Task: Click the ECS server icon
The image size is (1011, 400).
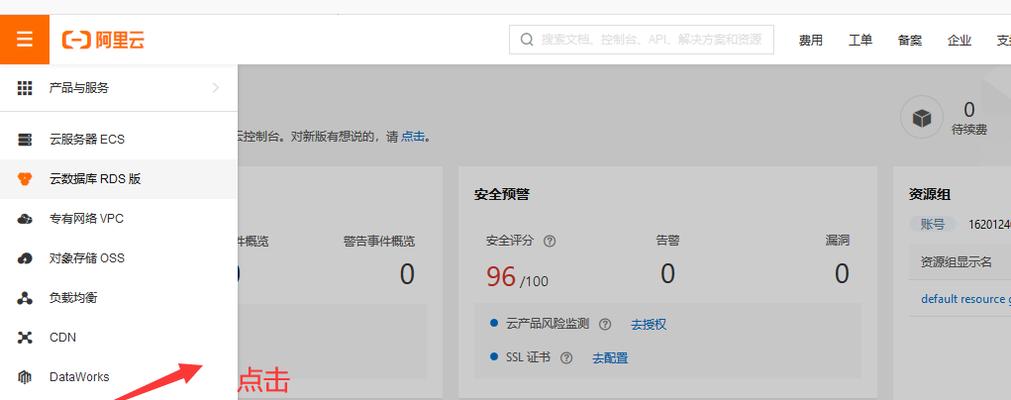Action: click(x=25, y=139)
